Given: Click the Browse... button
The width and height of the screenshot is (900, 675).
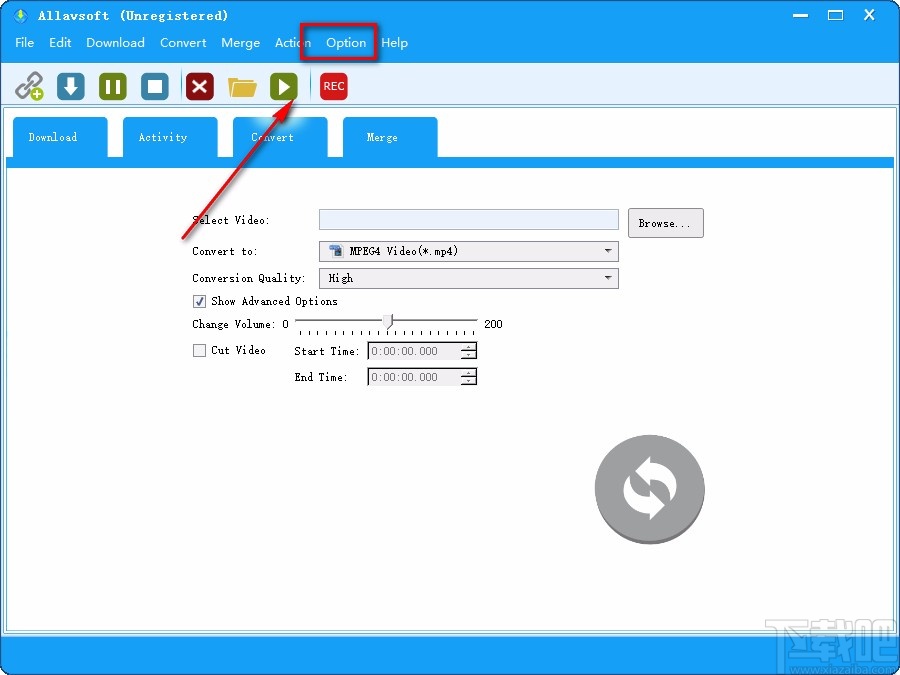Looking at the screenshot, I should coord(665,223).
